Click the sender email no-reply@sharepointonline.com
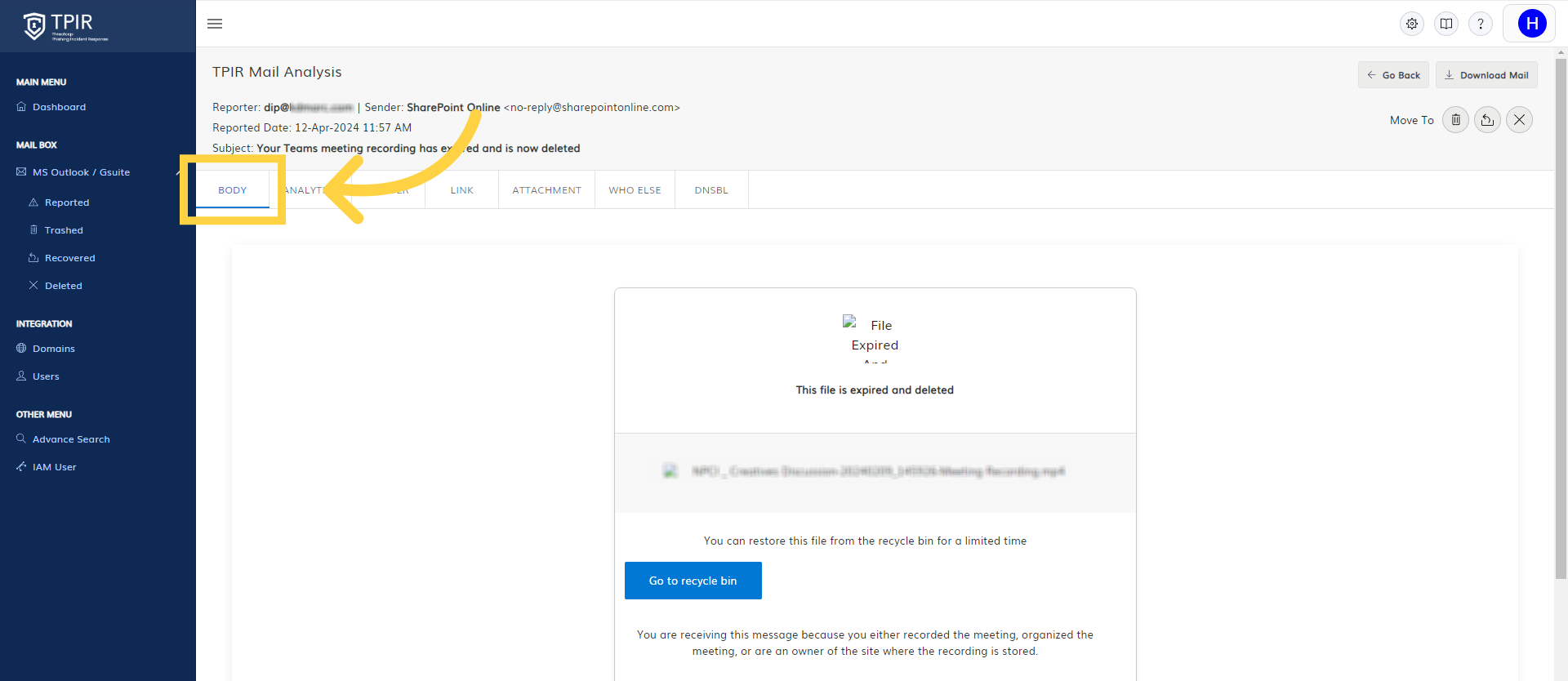 click(592, 108)
